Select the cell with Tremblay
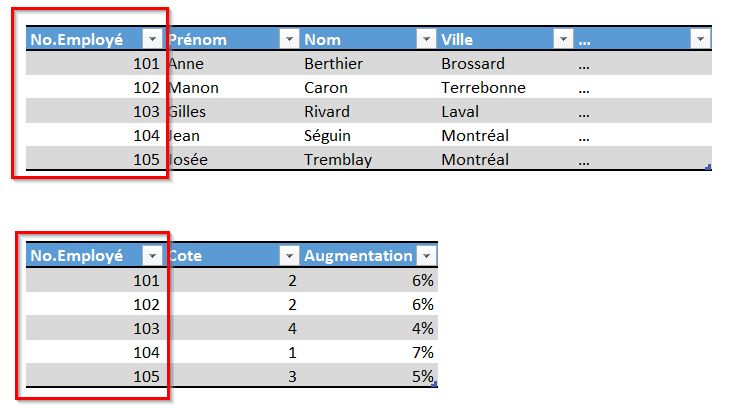746x411 pixels. pos(337,160)
